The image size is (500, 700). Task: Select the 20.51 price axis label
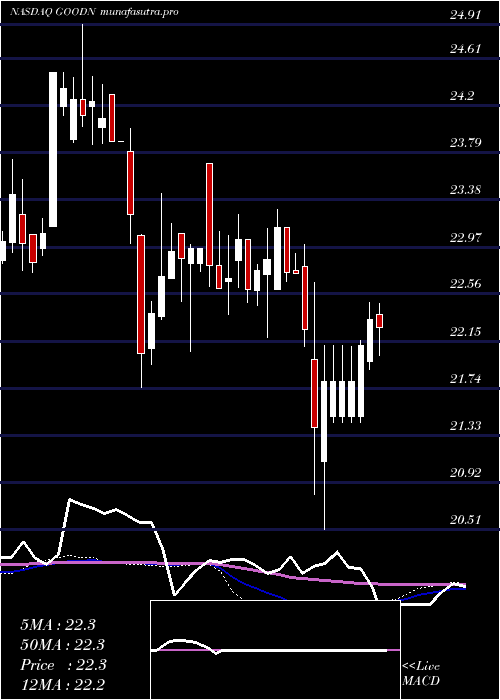point(465,520)
